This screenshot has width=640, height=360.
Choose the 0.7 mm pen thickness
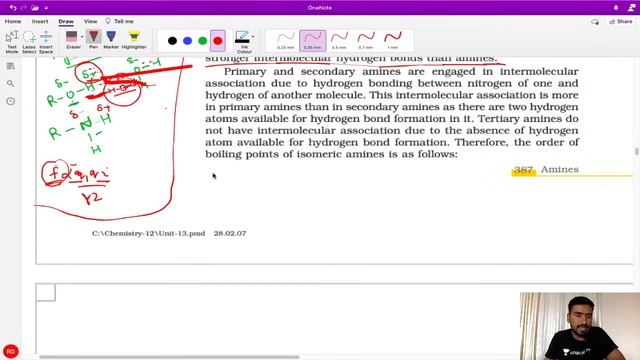pyautogui.click(x=366, y=41)
